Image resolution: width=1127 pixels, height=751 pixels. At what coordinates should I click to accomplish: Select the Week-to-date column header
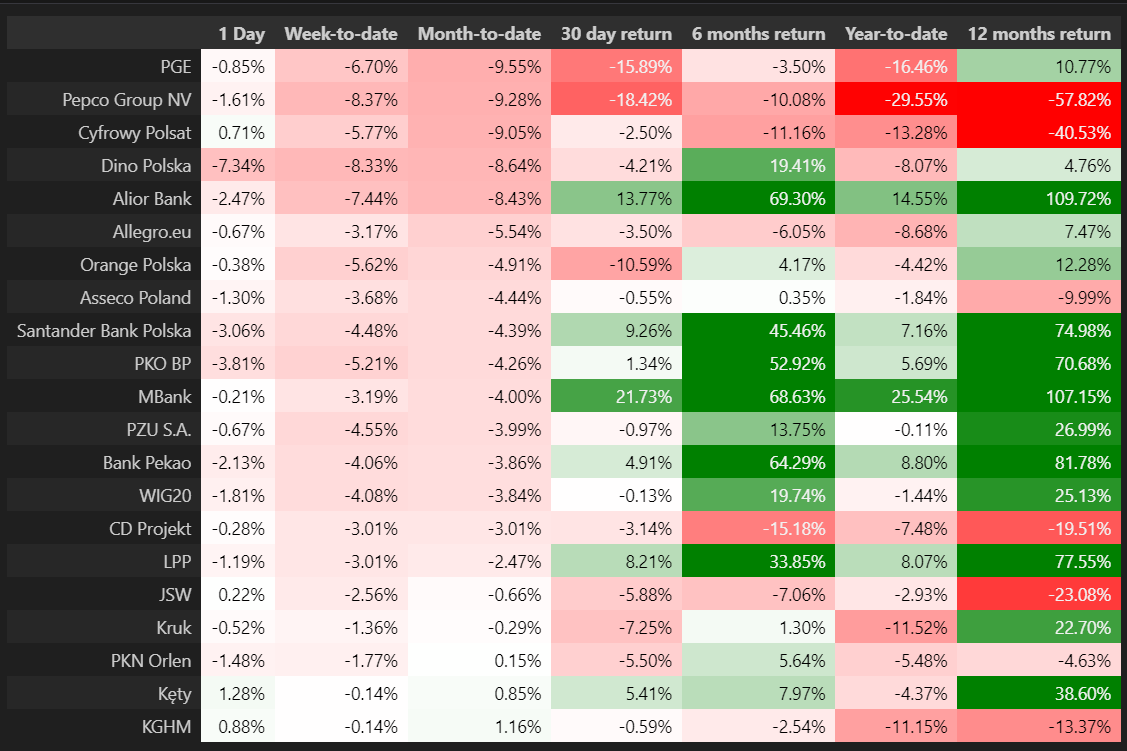(340, 34)
